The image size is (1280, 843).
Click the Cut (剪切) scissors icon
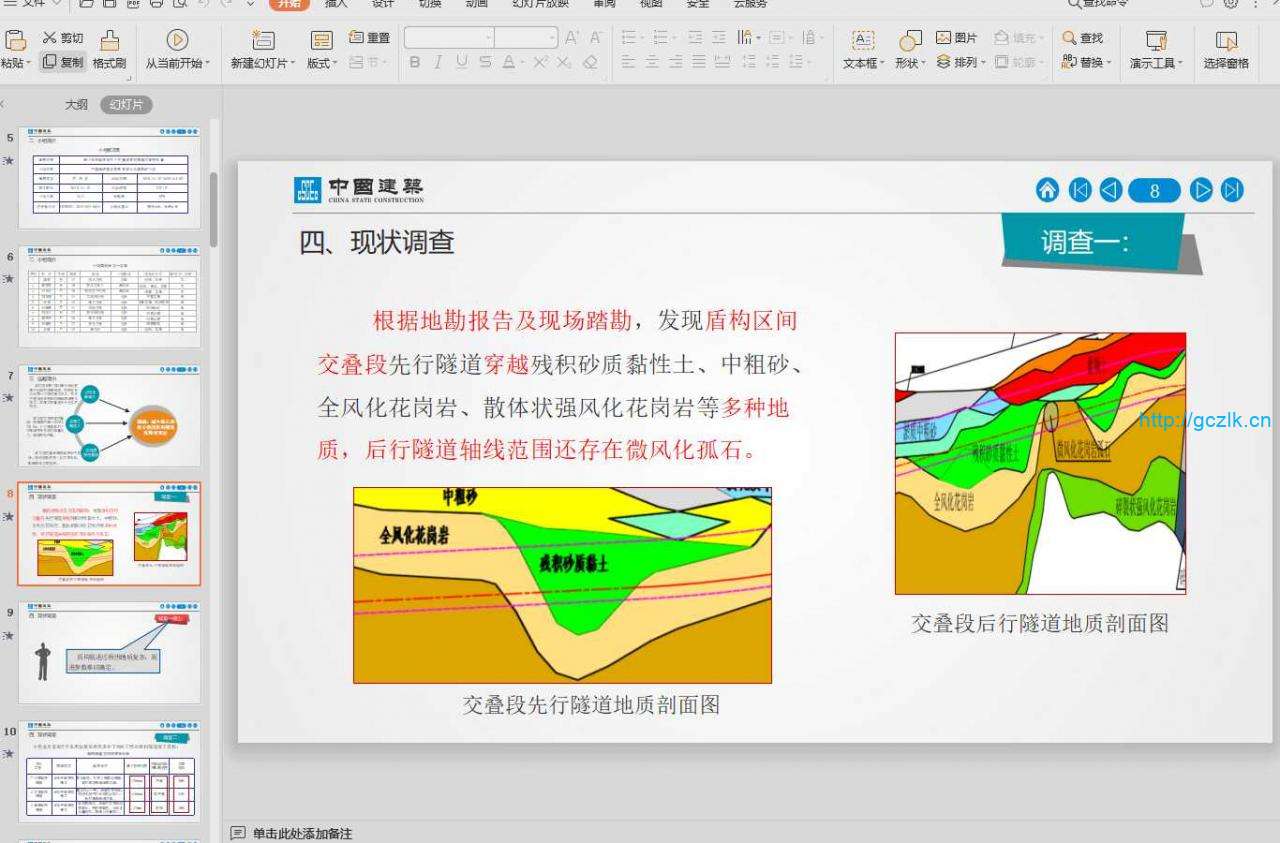50,37
